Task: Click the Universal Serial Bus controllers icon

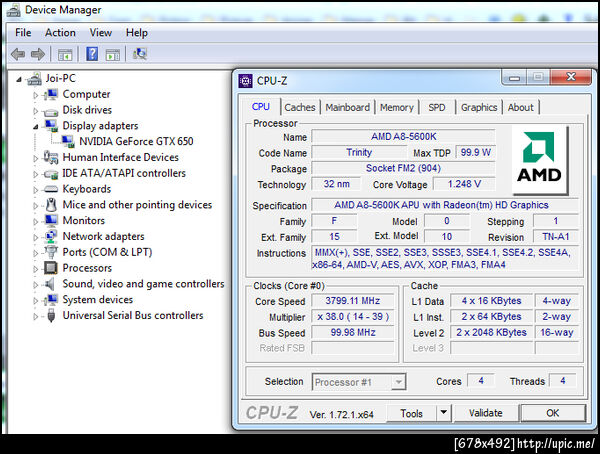Action: (51, 315)
